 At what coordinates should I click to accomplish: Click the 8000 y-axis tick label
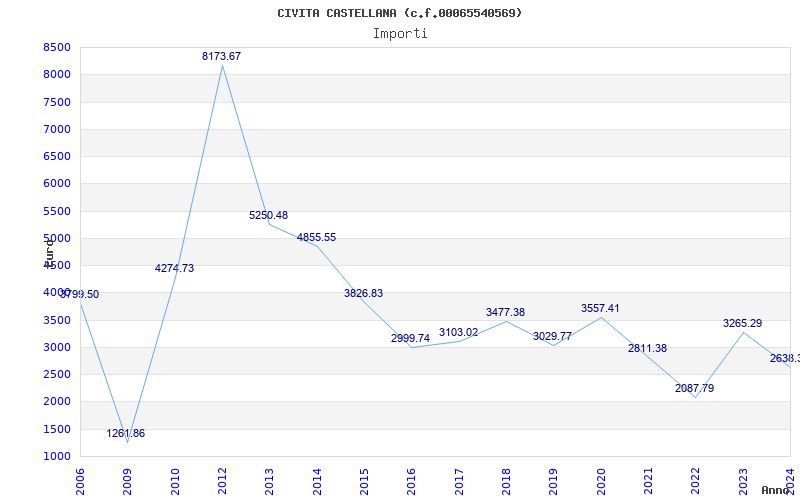coord(57,75)
